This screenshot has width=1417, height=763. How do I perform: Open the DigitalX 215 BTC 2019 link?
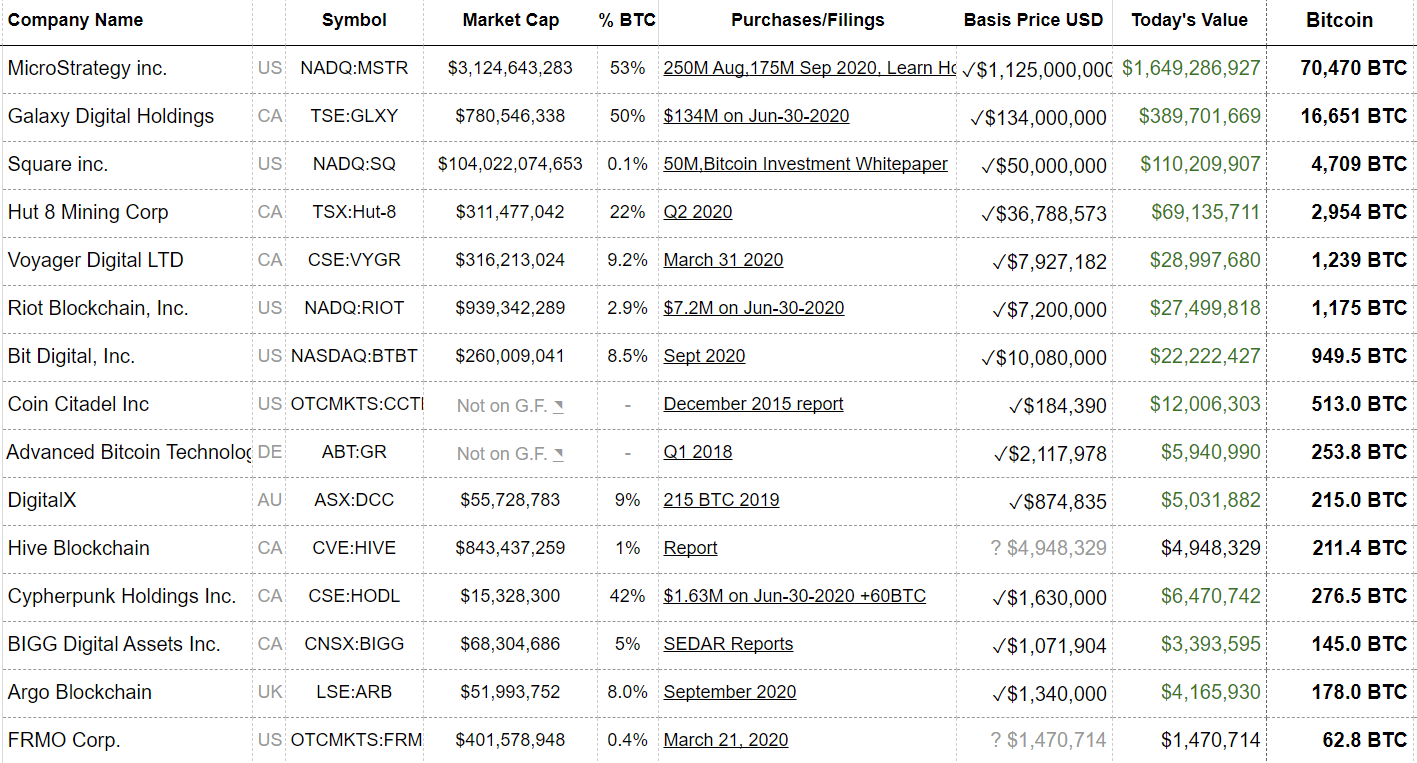(721, 500)
